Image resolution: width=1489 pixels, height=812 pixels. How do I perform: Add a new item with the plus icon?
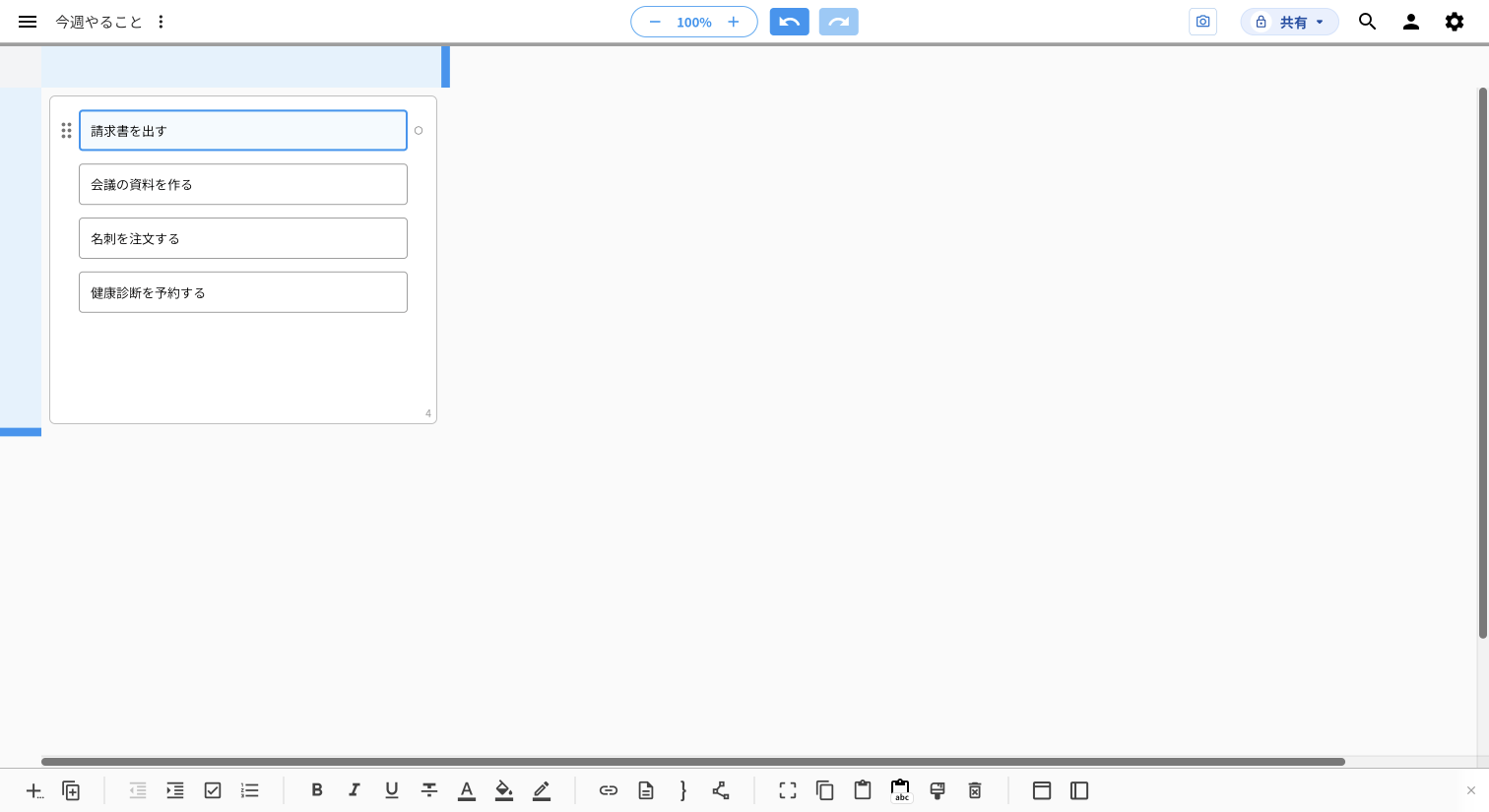pos(34,790)
